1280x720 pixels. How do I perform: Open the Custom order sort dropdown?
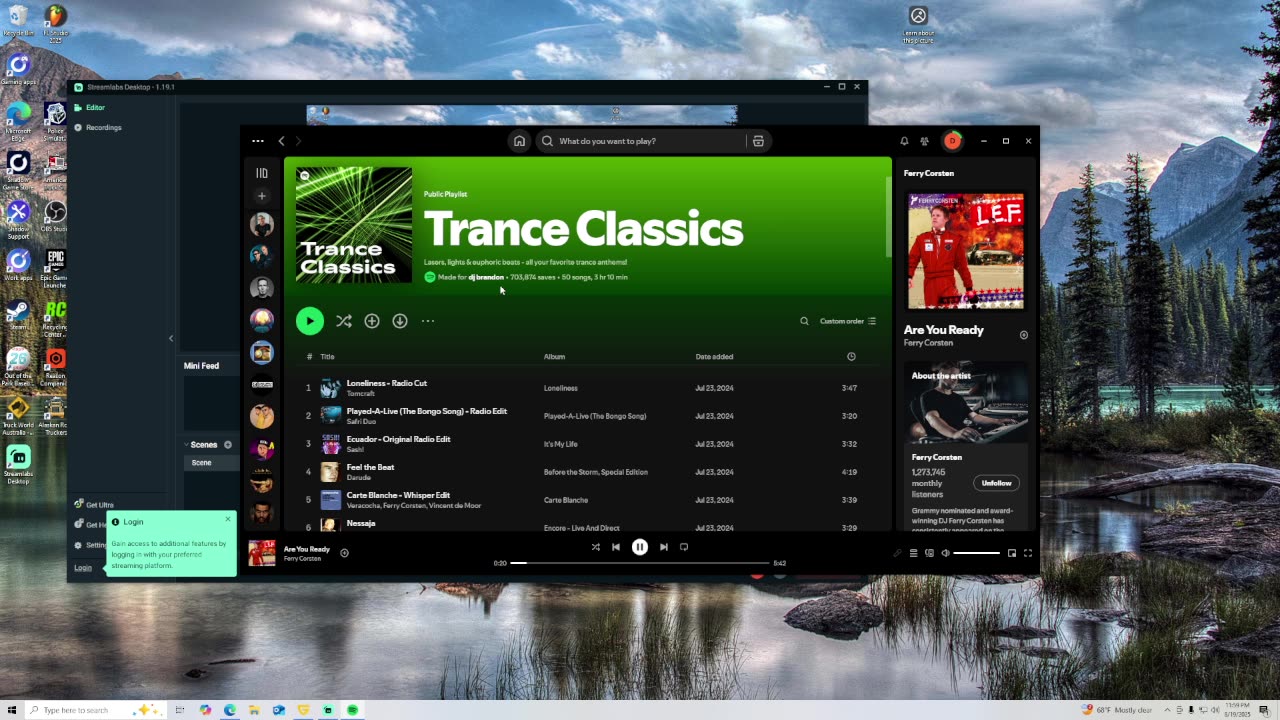pyautogui.click(x=848, y=321)
